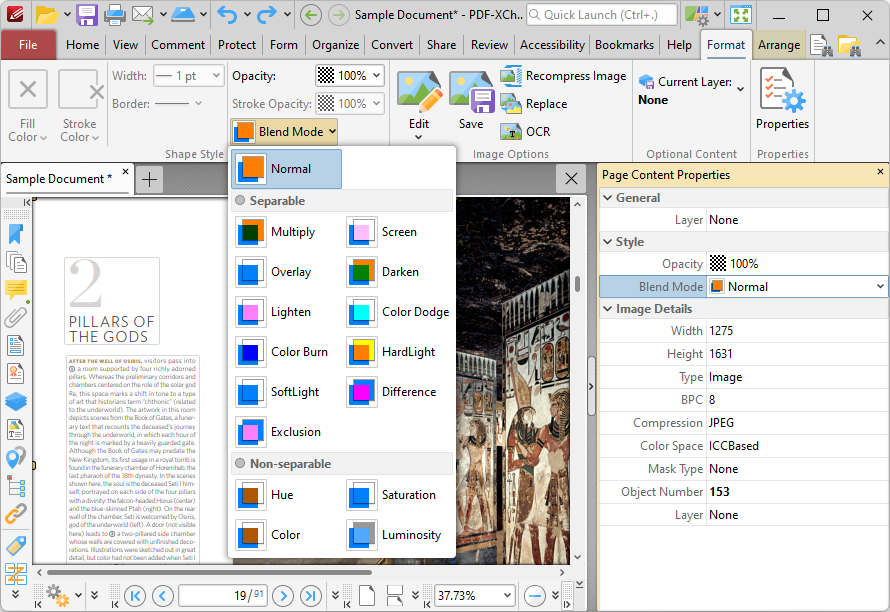Switch to the Home tab
Image resolution: width=890 pixels, height=612 pixels.
coord(82,45)
